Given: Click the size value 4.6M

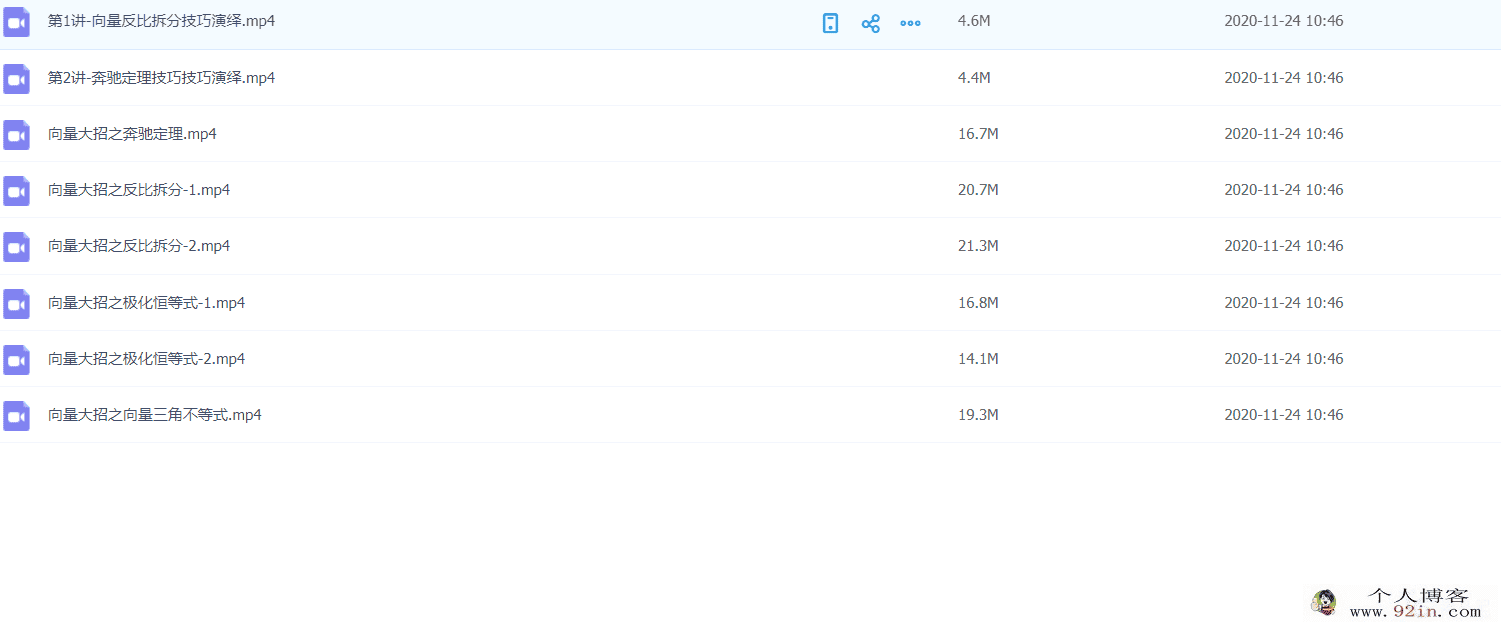Looking at the screenshot, I should [x=974, y=21].
